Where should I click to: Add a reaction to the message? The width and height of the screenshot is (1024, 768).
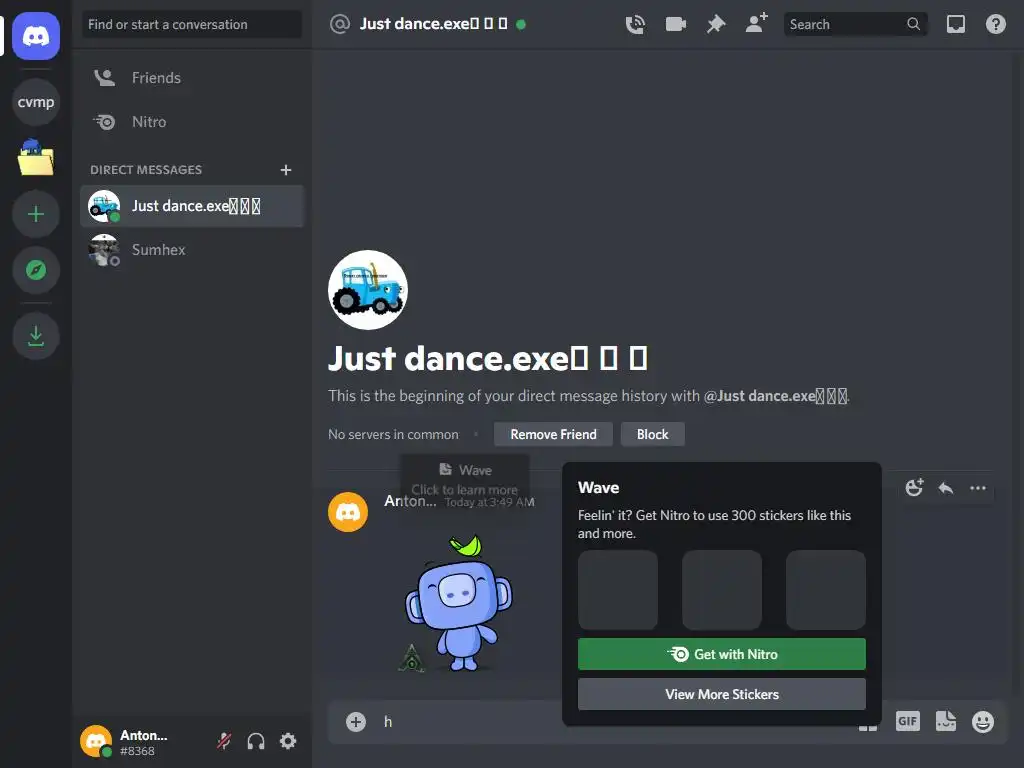(914, 488)
